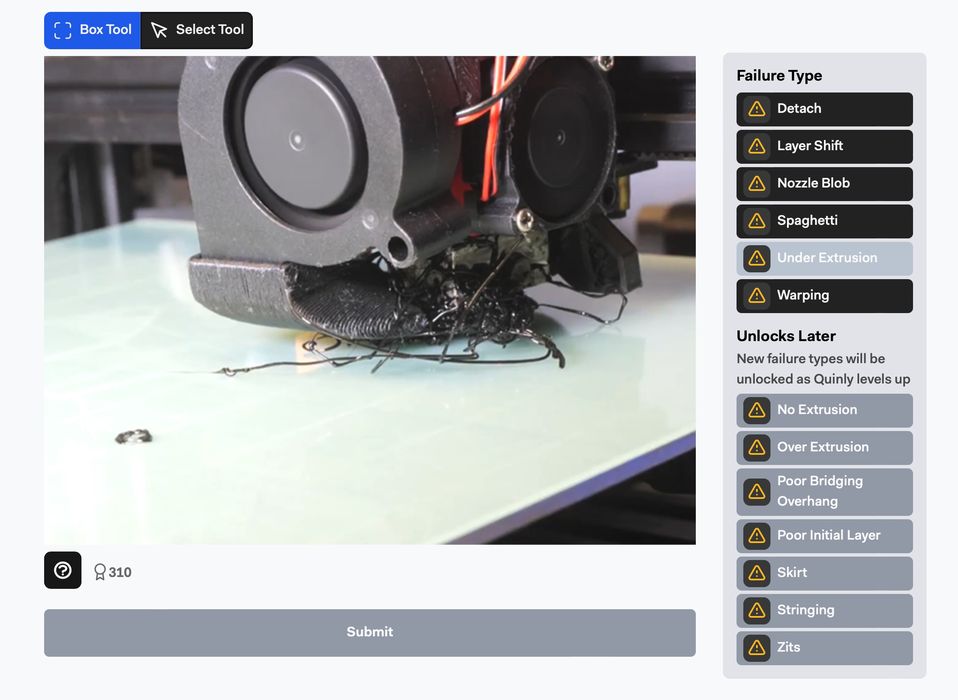This screenshot has width=958, height=700.
Task: Click the award badge icon beside 310
Action: coord(100,572)
